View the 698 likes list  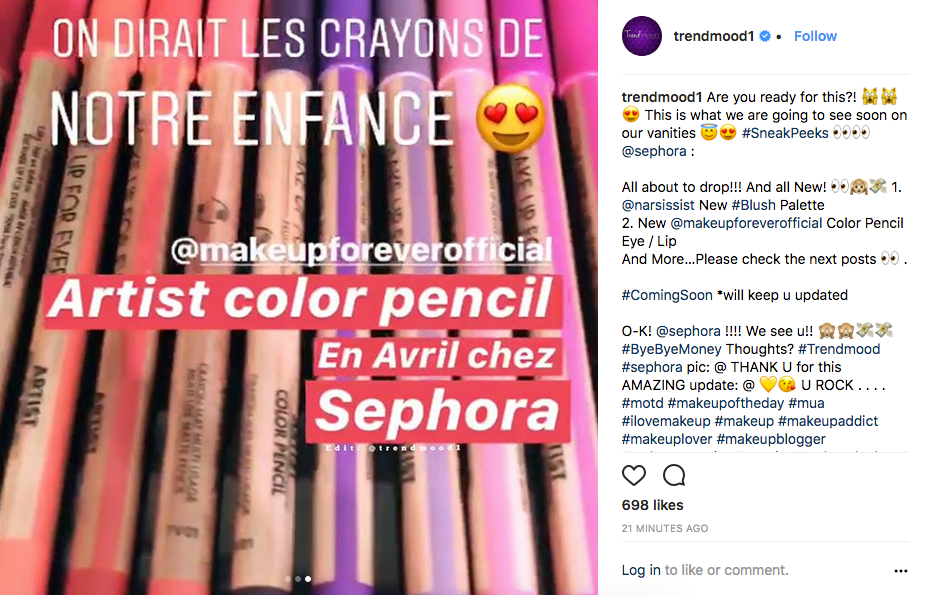pos(652,505)
